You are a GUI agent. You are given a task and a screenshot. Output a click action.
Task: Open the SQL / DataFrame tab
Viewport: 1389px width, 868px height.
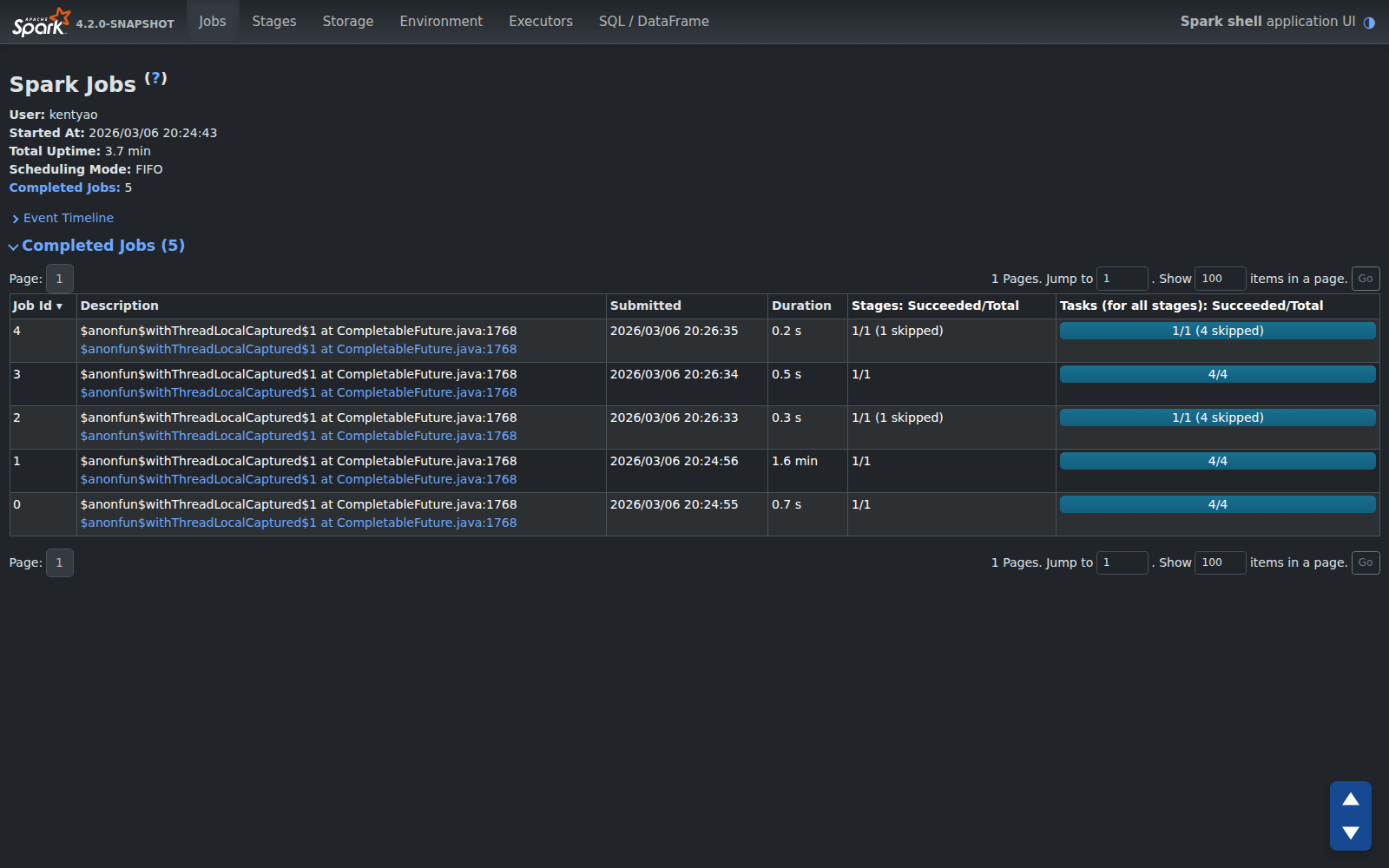[x=654, y=22]
